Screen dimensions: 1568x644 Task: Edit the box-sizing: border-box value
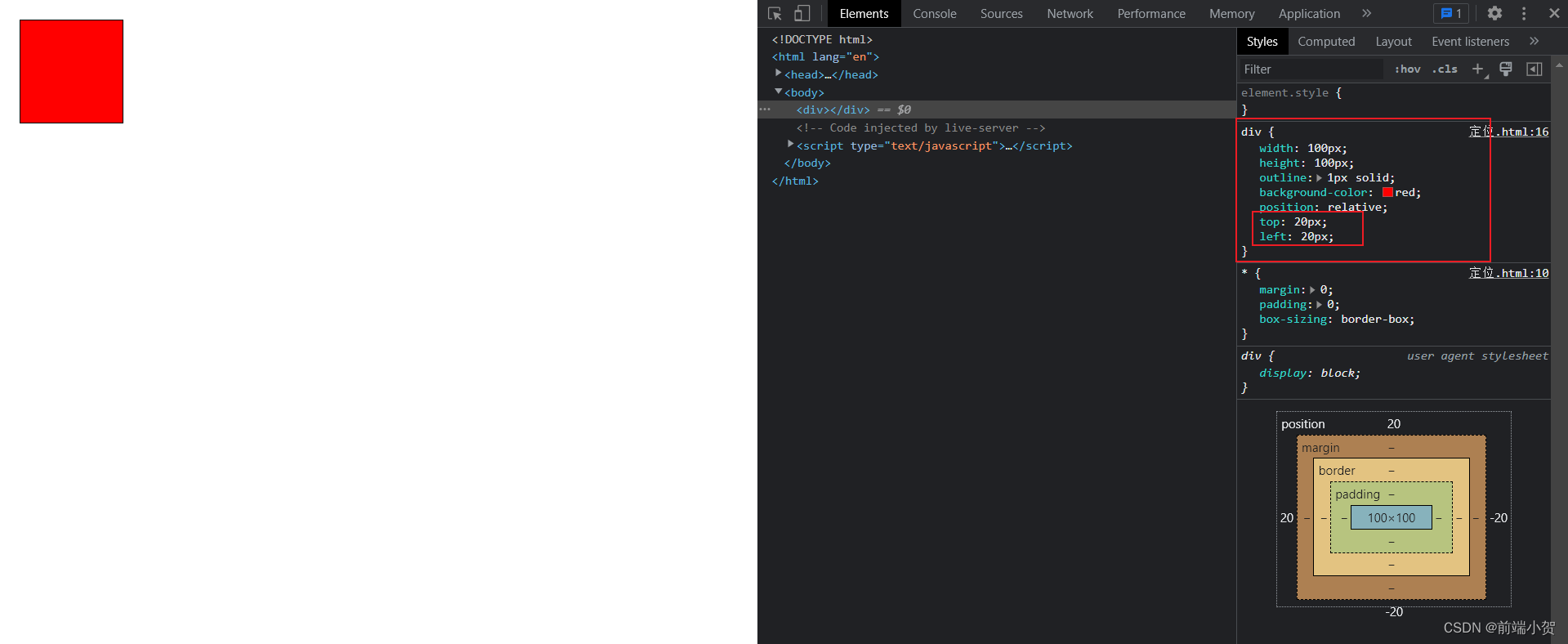point(1377,320)
